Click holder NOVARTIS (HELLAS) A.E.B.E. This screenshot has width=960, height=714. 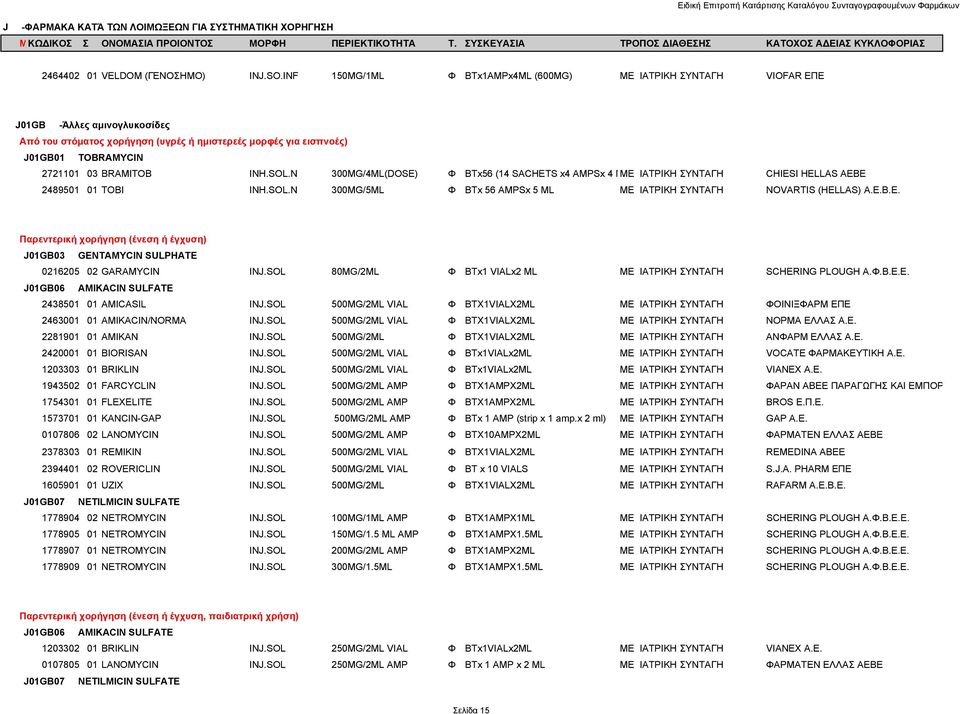pos(833,190)
